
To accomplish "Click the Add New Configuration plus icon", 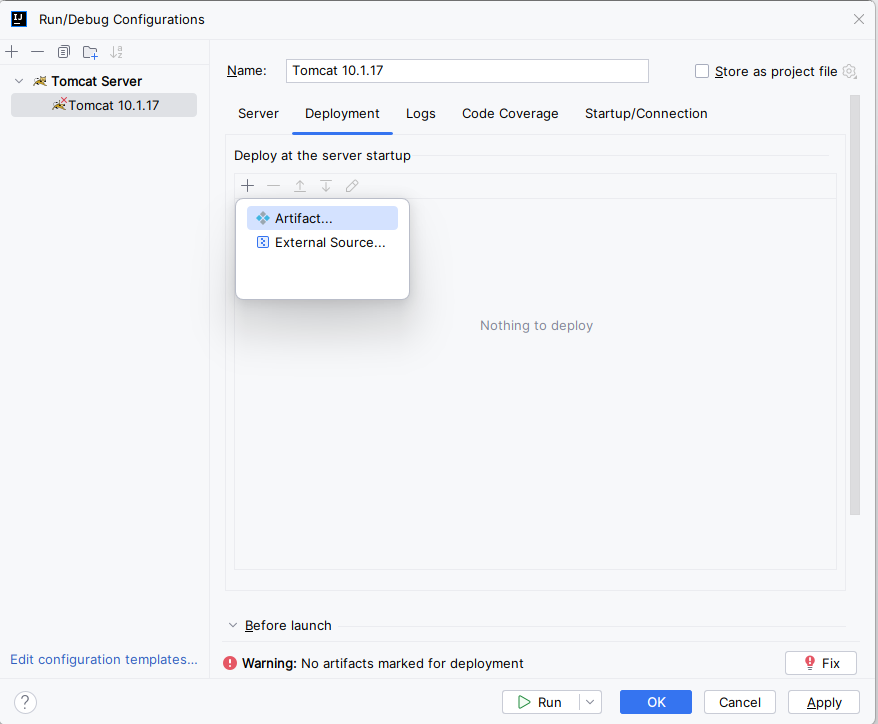I will click(12, 52).
